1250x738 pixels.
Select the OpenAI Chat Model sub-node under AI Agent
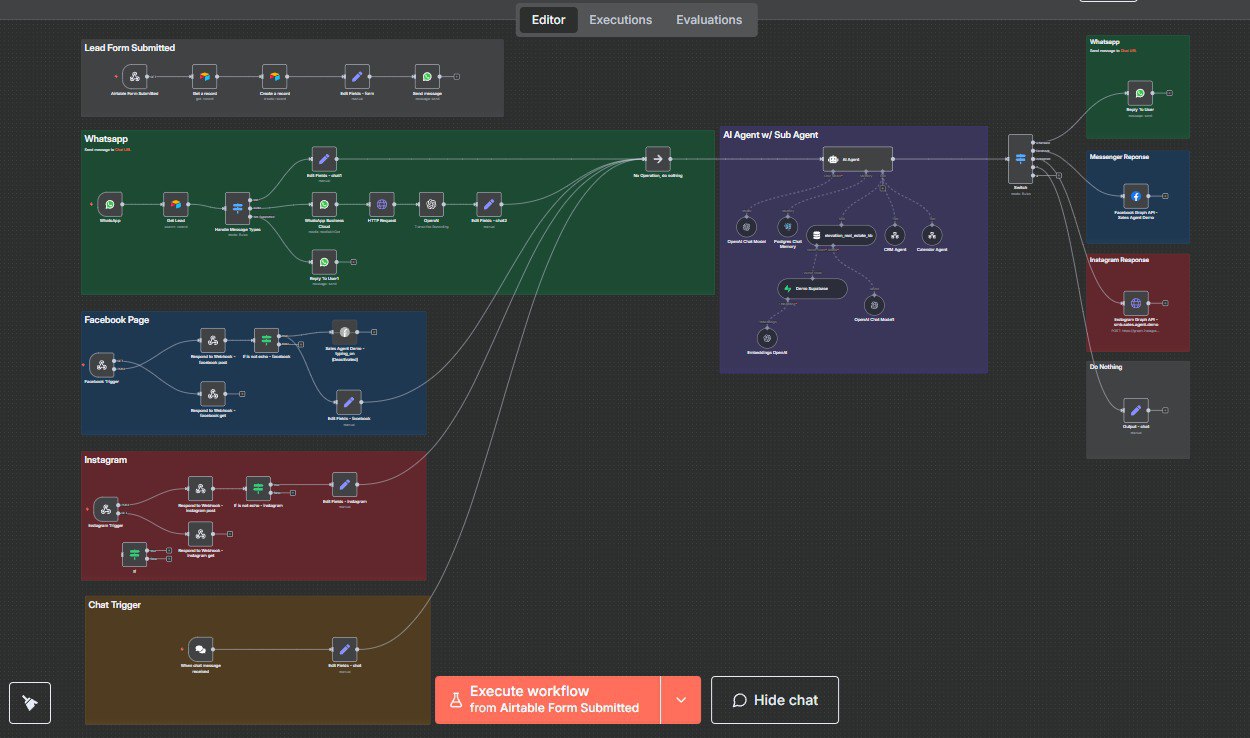746,226
